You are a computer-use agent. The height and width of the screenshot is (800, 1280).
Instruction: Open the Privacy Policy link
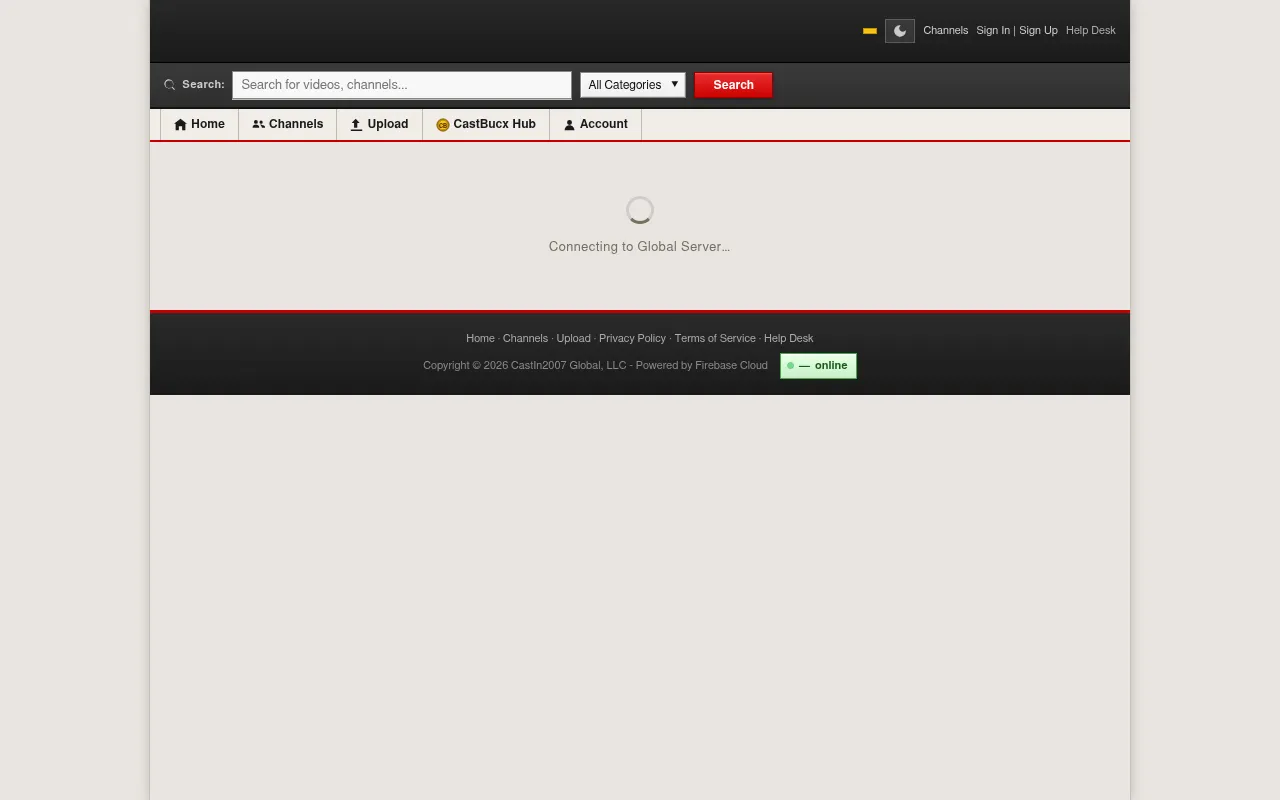tap(632, 338)
